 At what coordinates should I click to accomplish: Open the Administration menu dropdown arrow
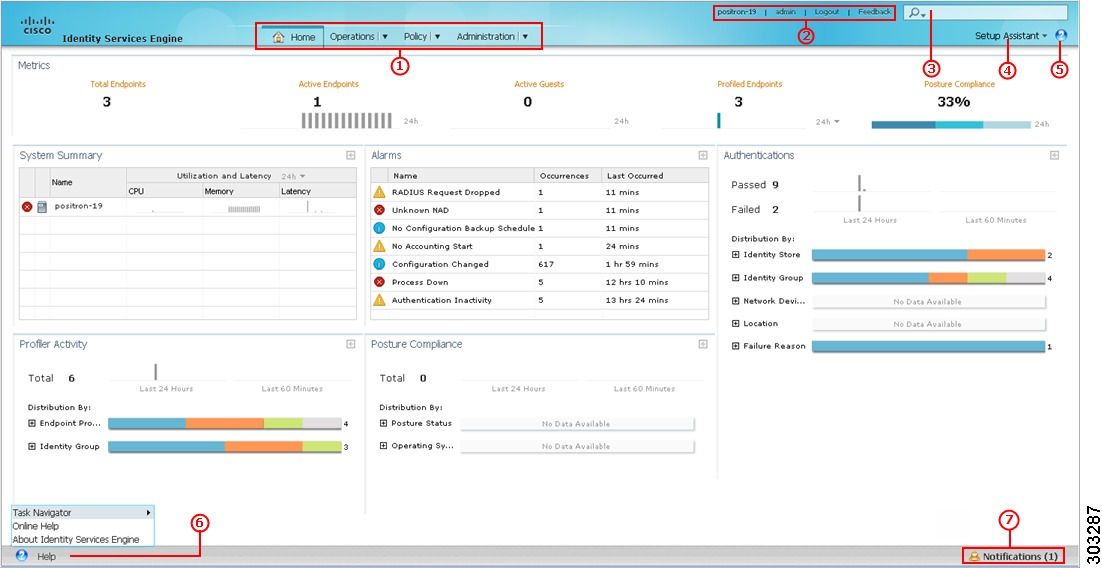pos(525,37)
